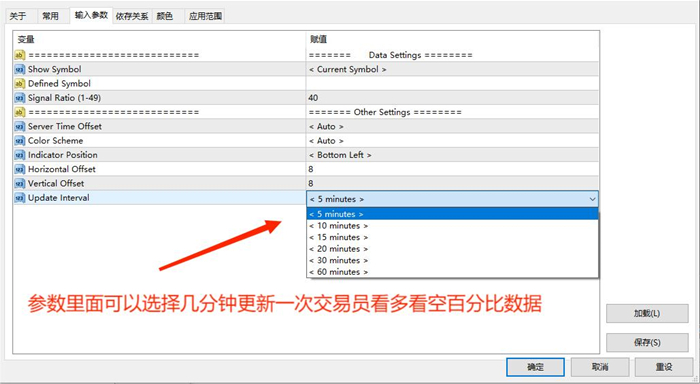Click the 加载(L) button
700x384 pixels.
click(647, 313)
